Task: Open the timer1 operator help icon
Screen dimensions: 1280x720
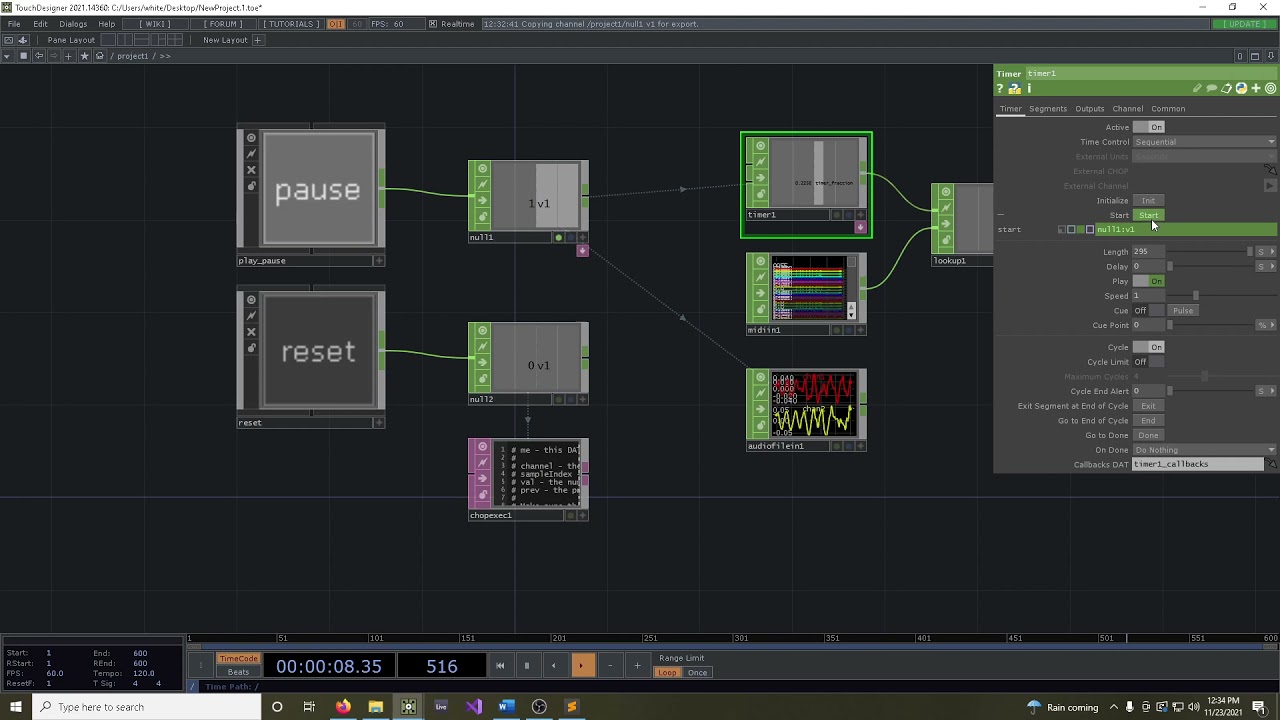Action: [x=999, y=89]
